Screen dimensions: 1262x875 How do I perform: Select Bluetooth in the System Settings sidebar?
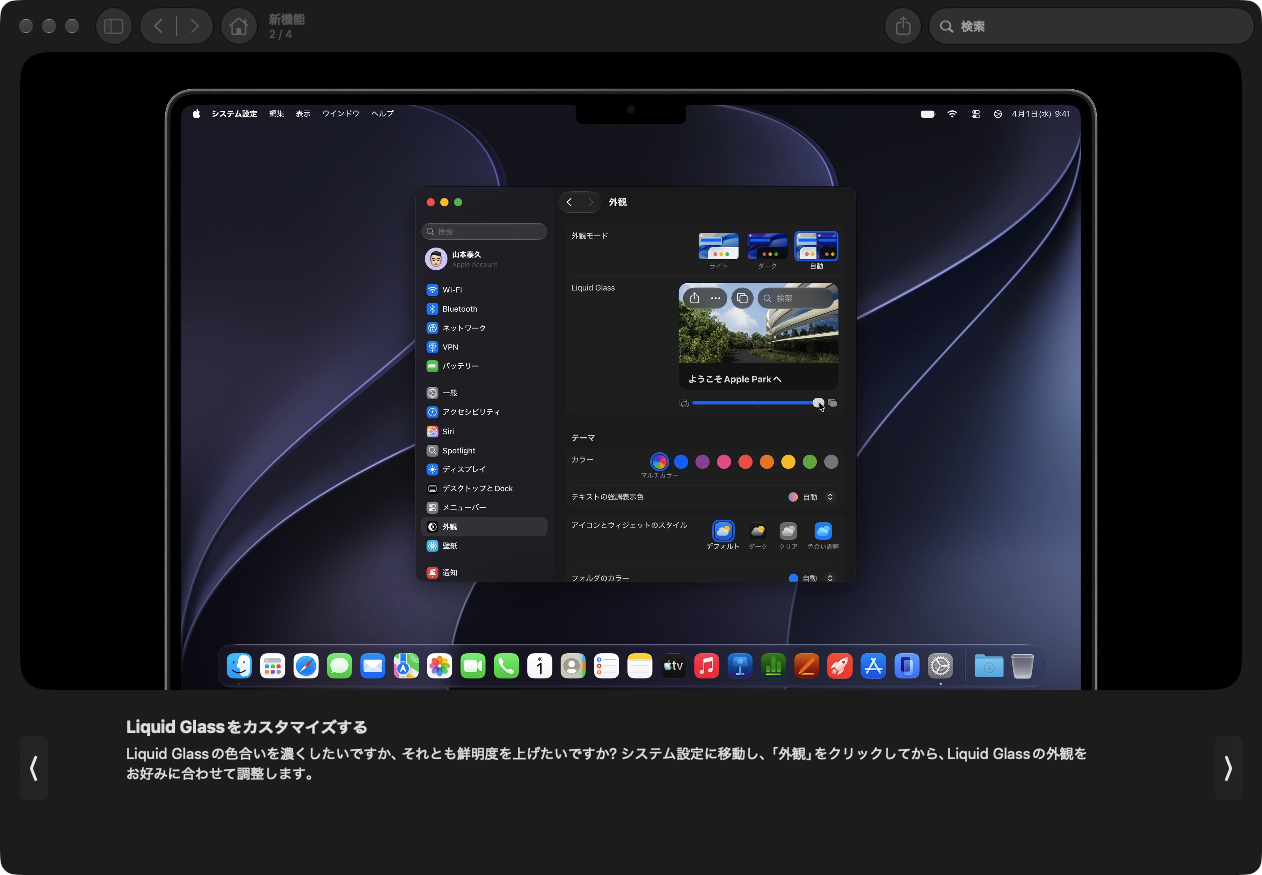click(x=486, y=309)
